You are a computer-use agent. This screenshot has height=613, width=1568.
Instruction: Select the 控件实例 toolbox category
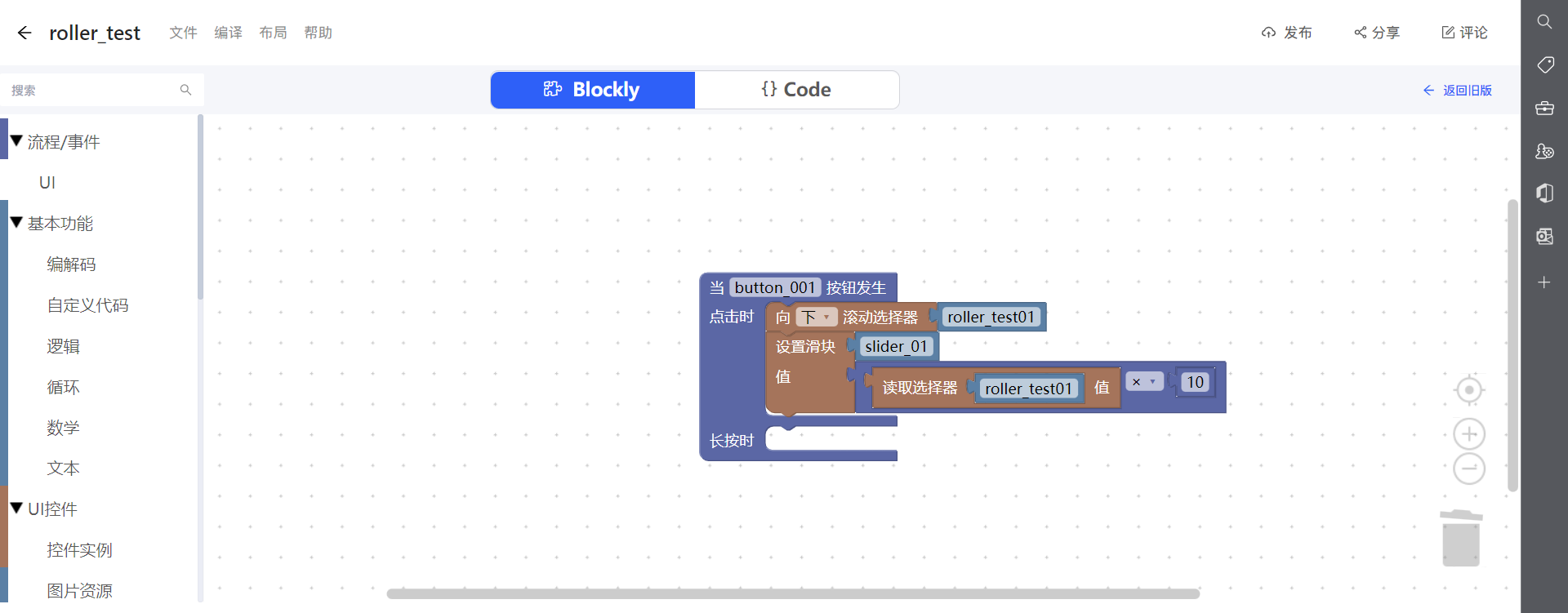[79, 549]
